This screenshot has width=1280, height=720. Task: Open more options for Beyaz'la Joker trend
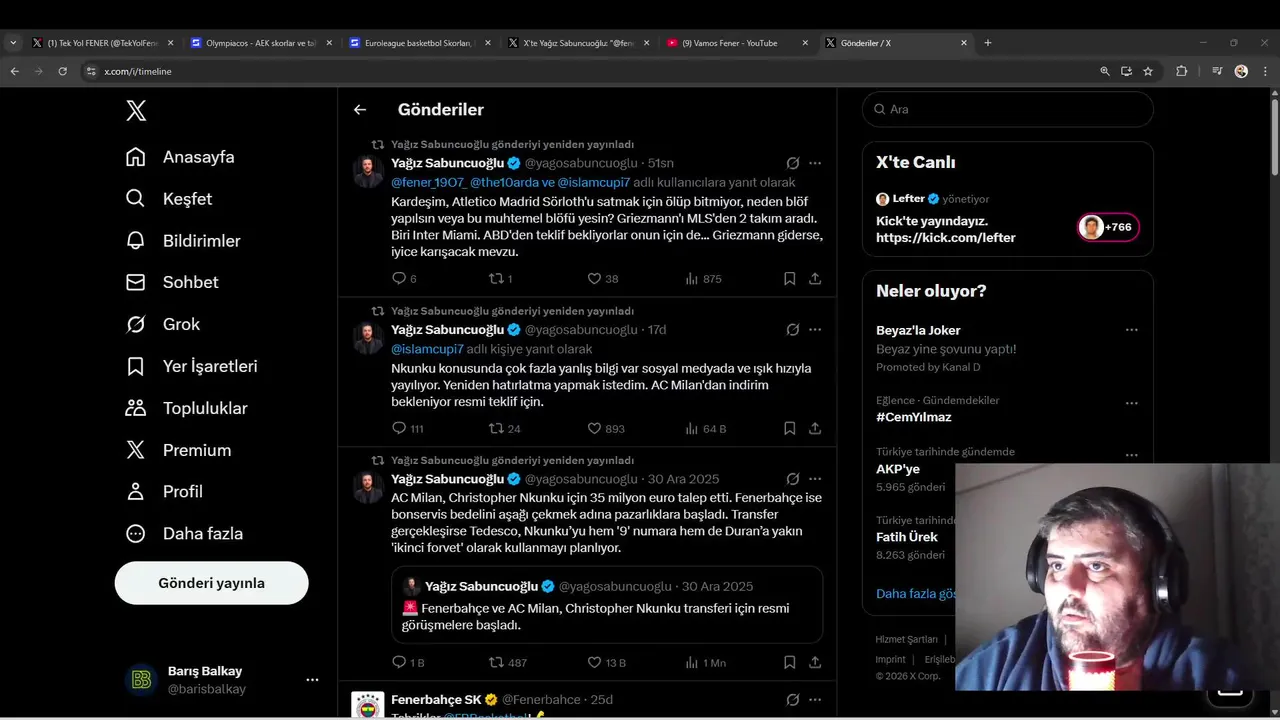(1131, 330)
